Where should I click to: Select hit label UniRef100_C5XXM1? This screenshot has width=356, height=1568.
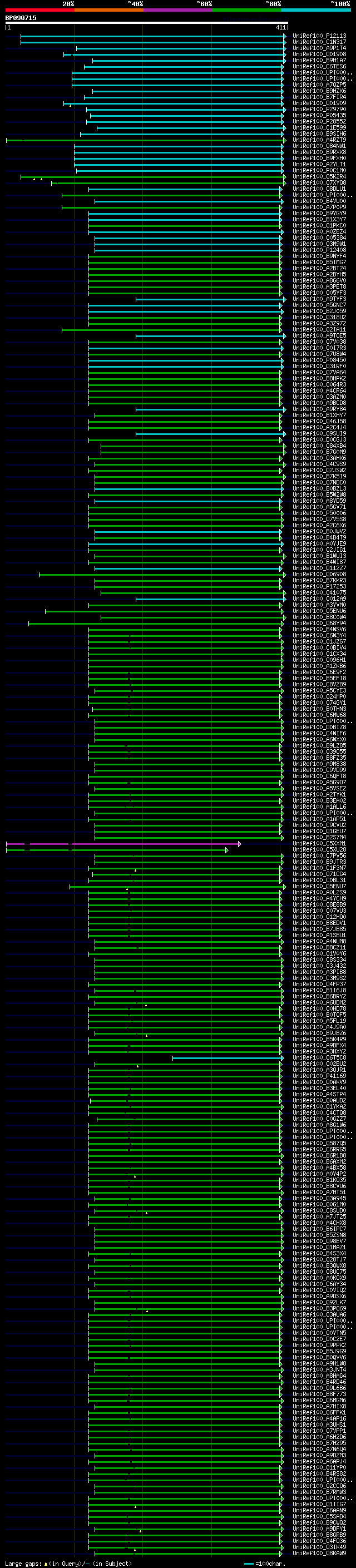coord(319,844)
